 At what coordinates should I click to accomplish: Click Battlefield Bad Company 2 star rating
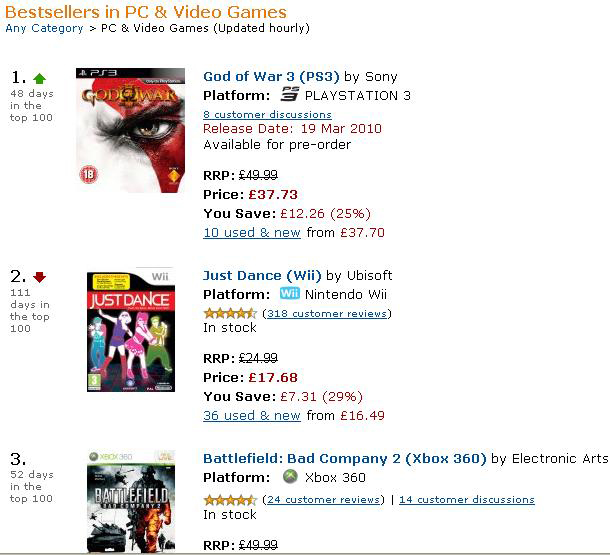pyautogui.click(x=230, y=499)
